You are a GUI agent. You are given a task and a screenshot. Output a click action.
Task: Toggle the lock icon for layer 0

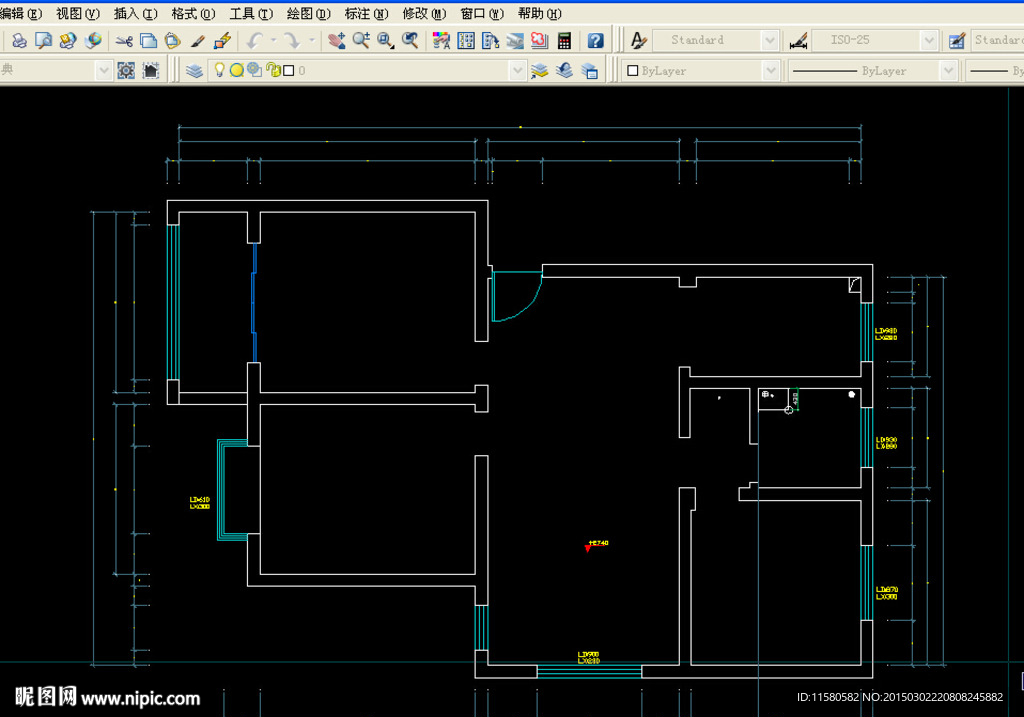click(x=272, y=71)
